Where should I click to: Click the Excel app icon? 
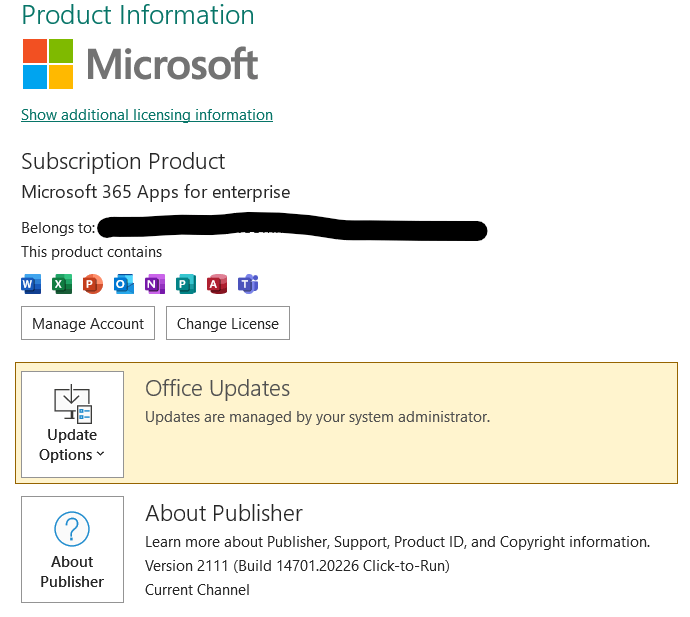(62, 284)
